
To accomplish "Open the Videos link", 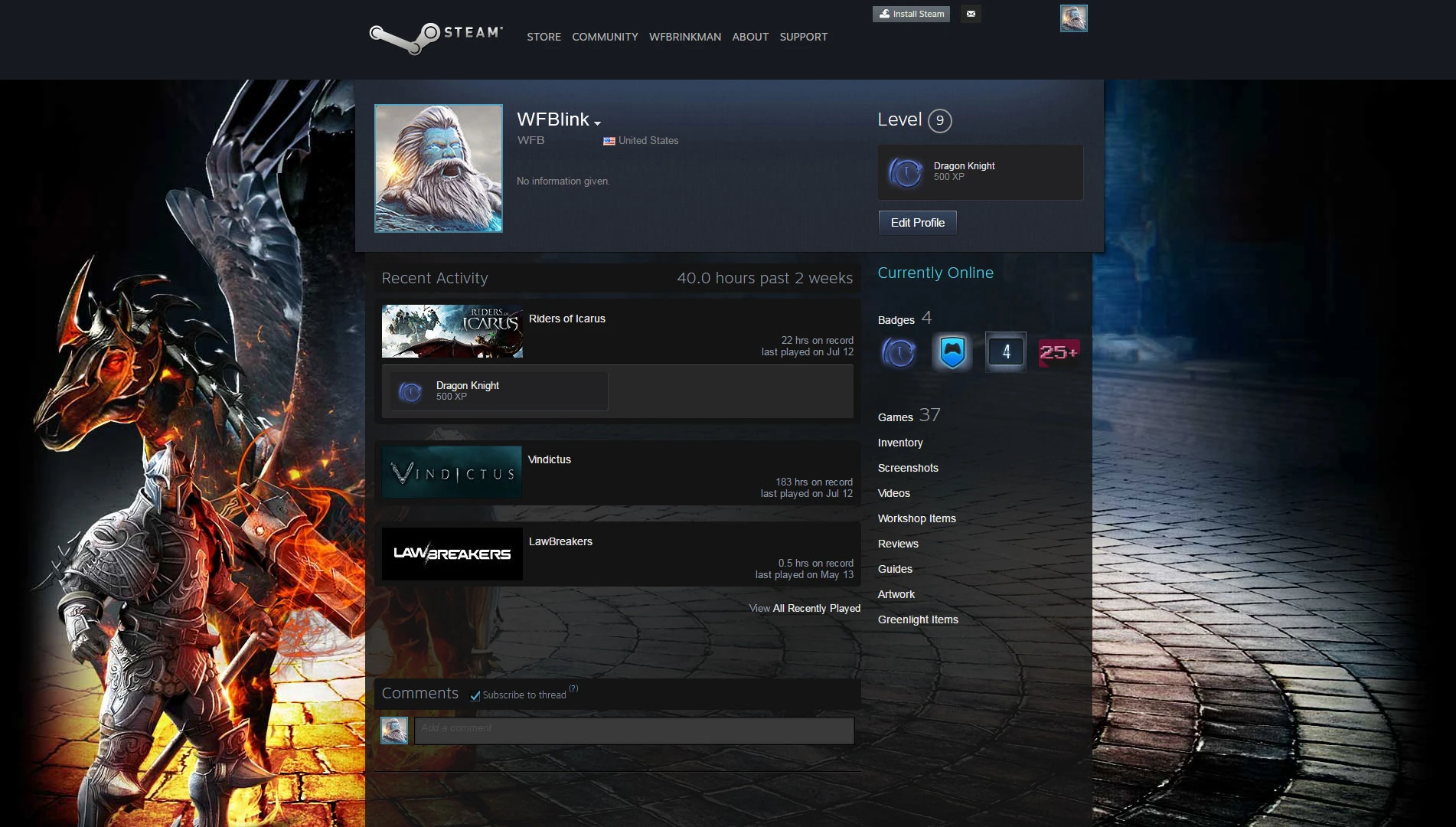I will 894,493.
